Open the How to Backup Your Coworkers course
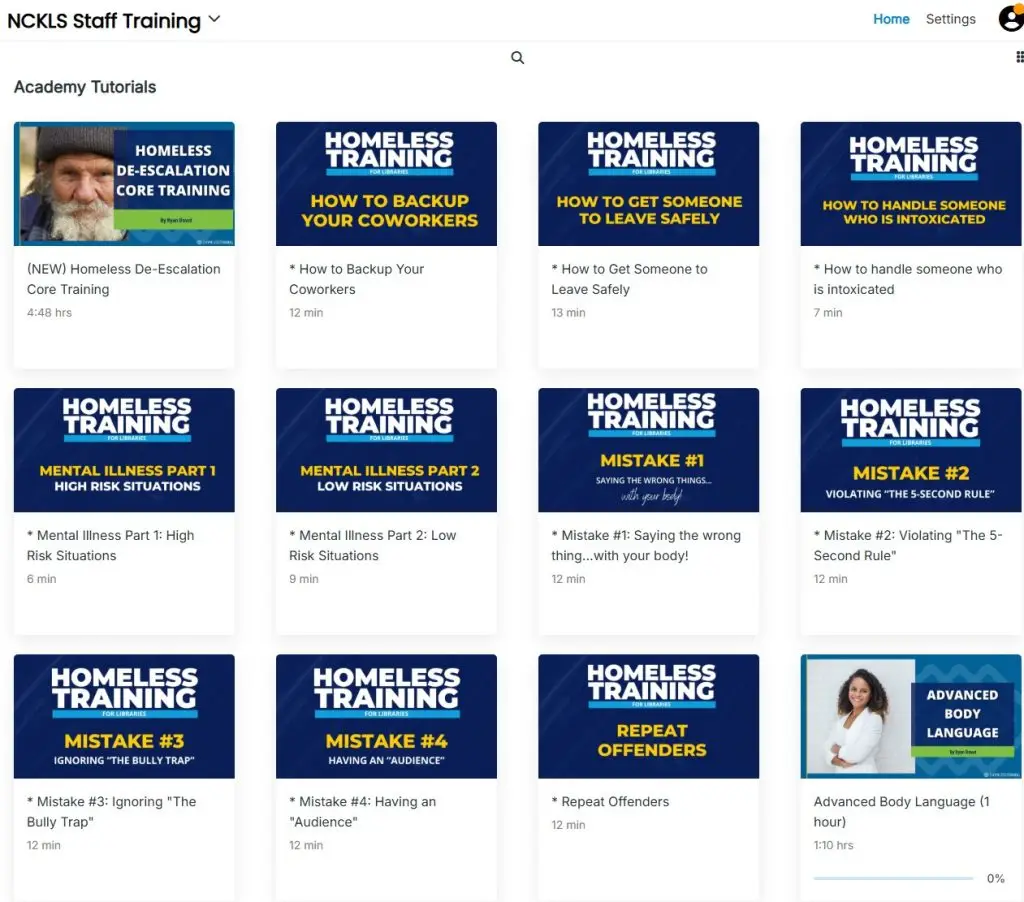 386,183
